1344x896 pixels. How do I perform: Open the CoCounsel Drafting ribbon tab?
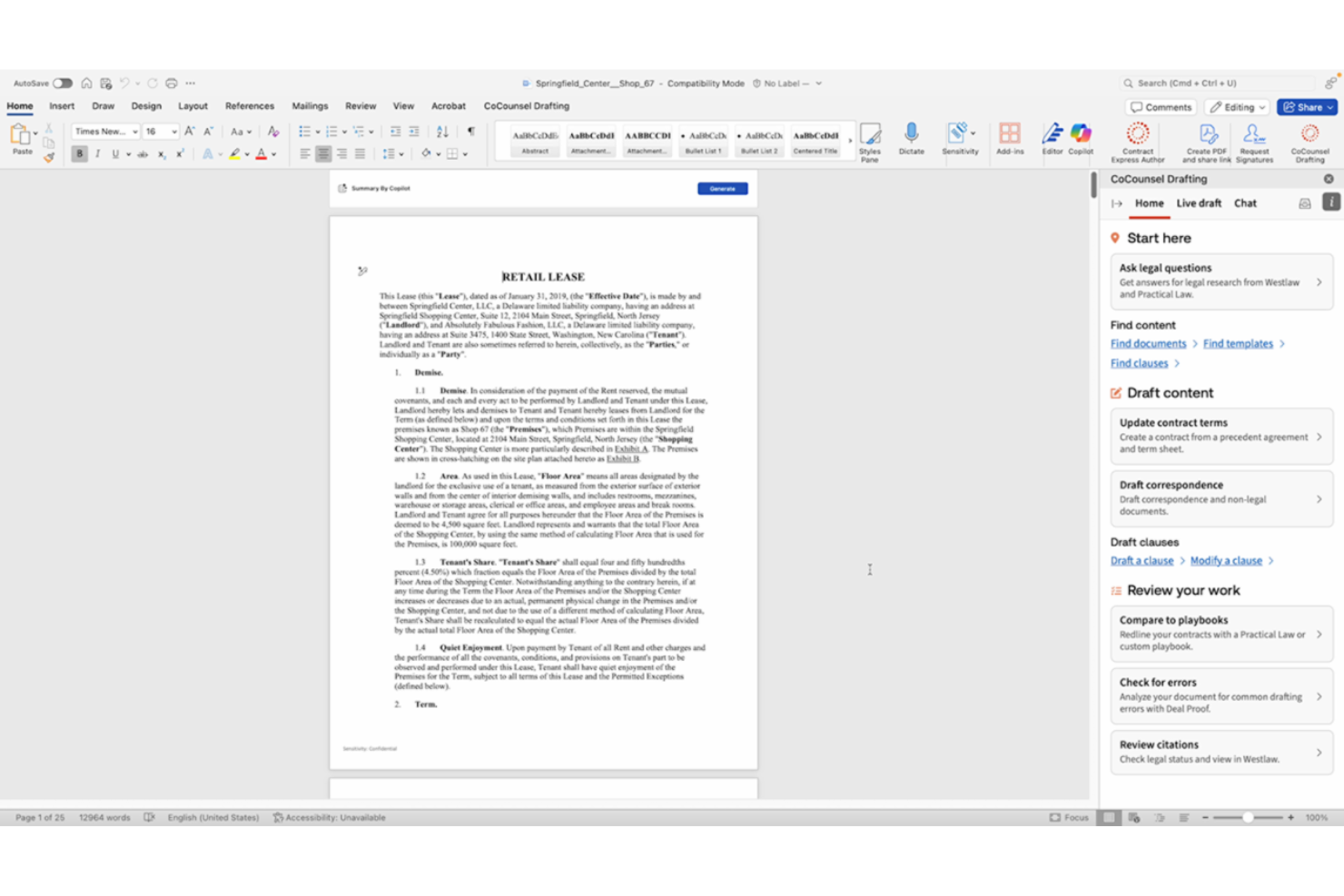point(527,106)
